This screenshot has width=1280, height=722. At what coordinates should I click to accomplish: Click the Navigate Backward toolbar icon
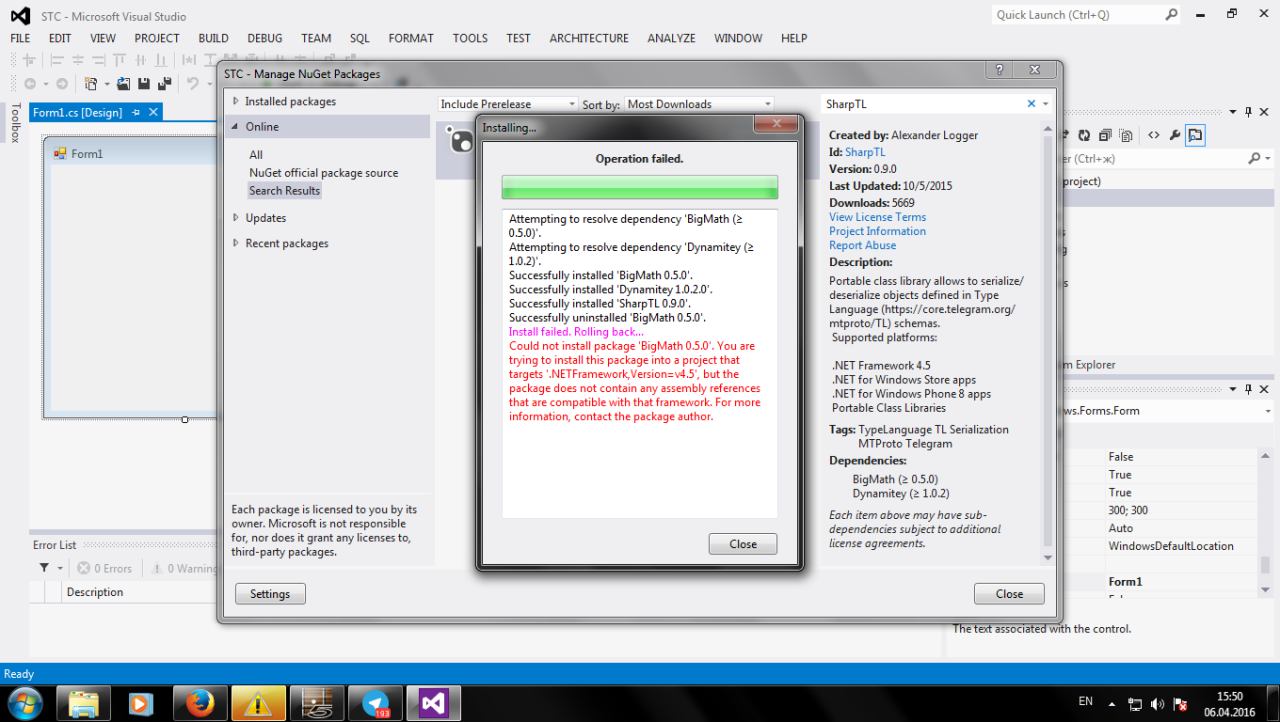31,83
